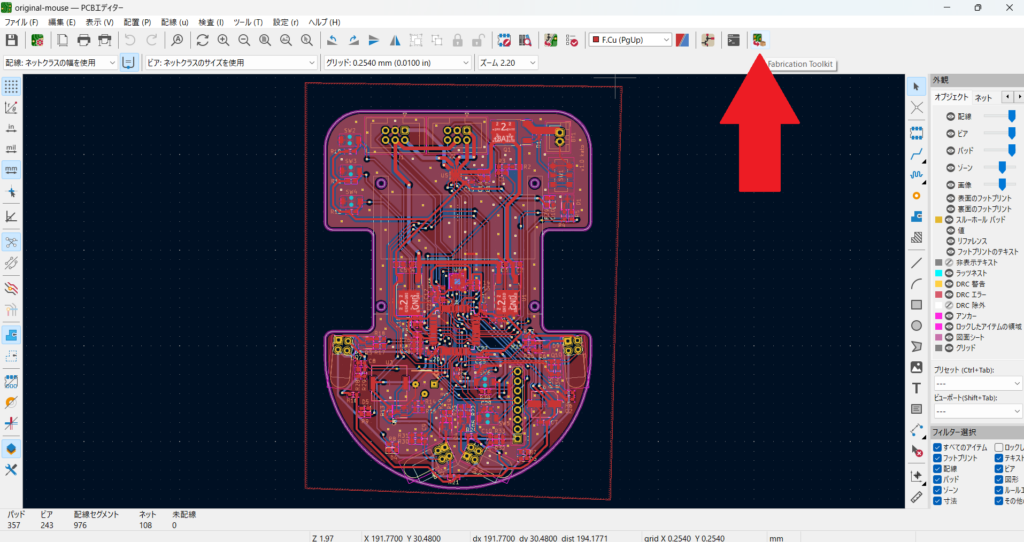
Task: Select the draw rectangle tool
Action: (x=916, y=304)
